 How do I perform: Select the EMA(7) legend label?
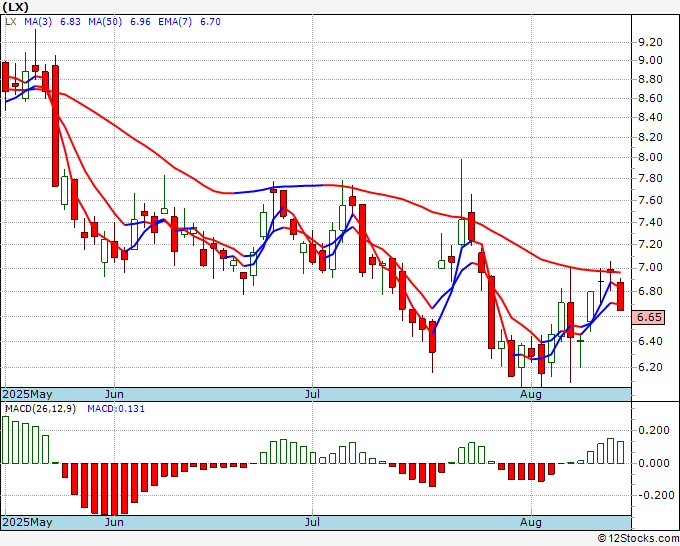(175, 22)
